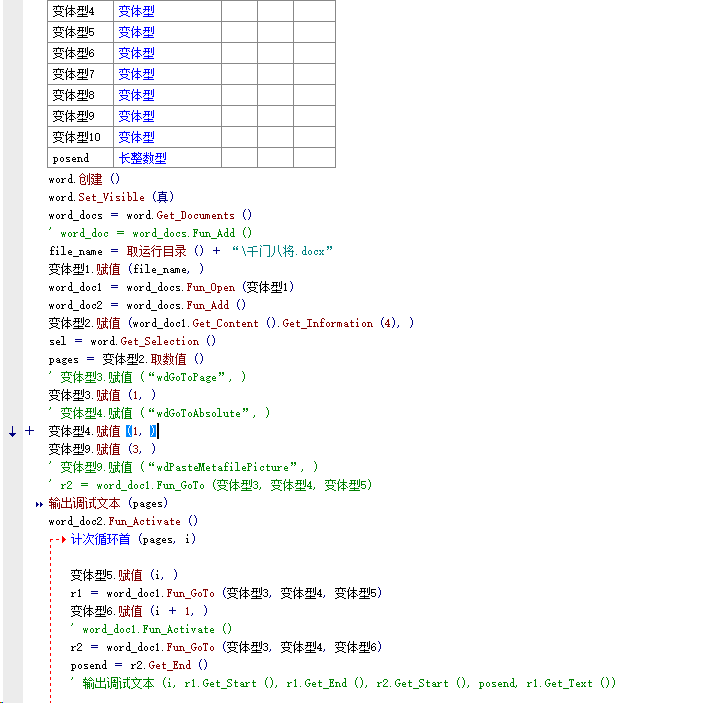Click r2 = word_doc1.Fun_GoTo line with 变体型6
The height and width of the screenshot is (703, 708).
[x=226, y=647]
